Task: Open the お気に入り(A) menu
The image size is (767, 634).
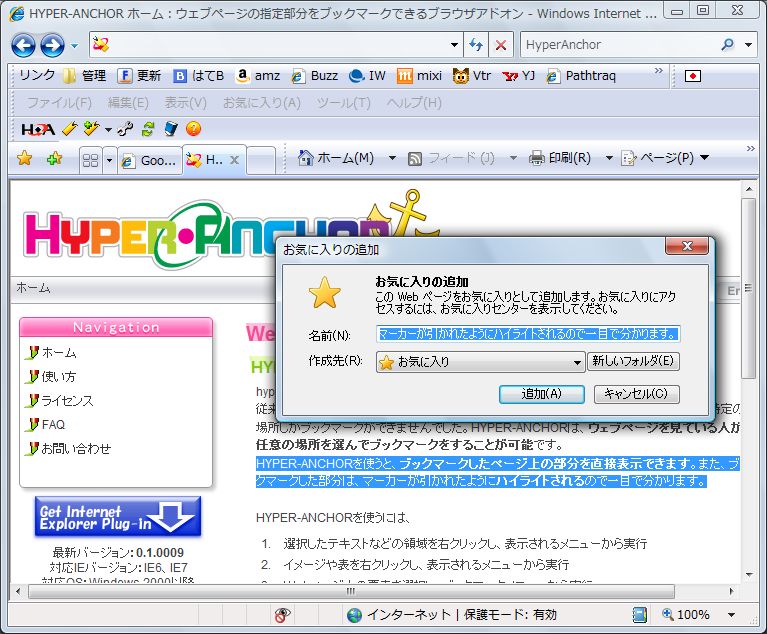Action: click(262, 103)
